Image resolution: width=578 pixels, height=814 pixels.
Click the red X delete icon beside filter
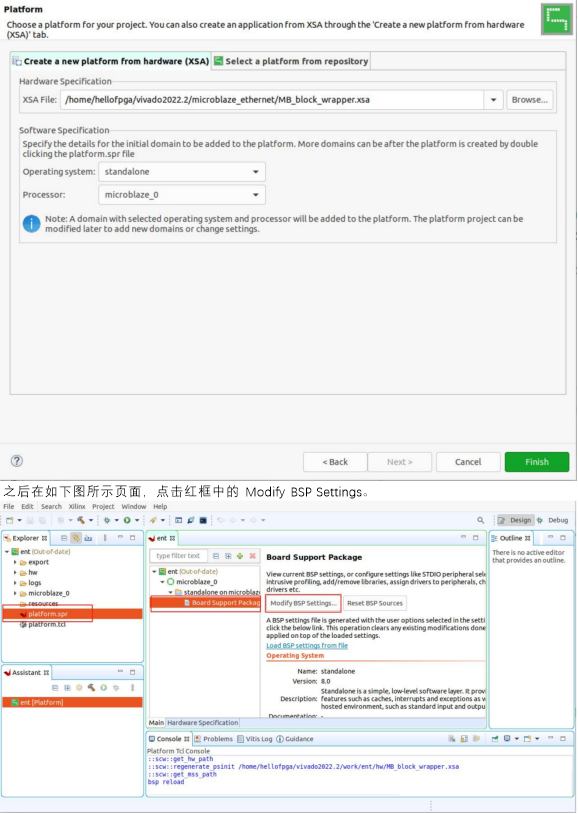click(x=252, y=556)
